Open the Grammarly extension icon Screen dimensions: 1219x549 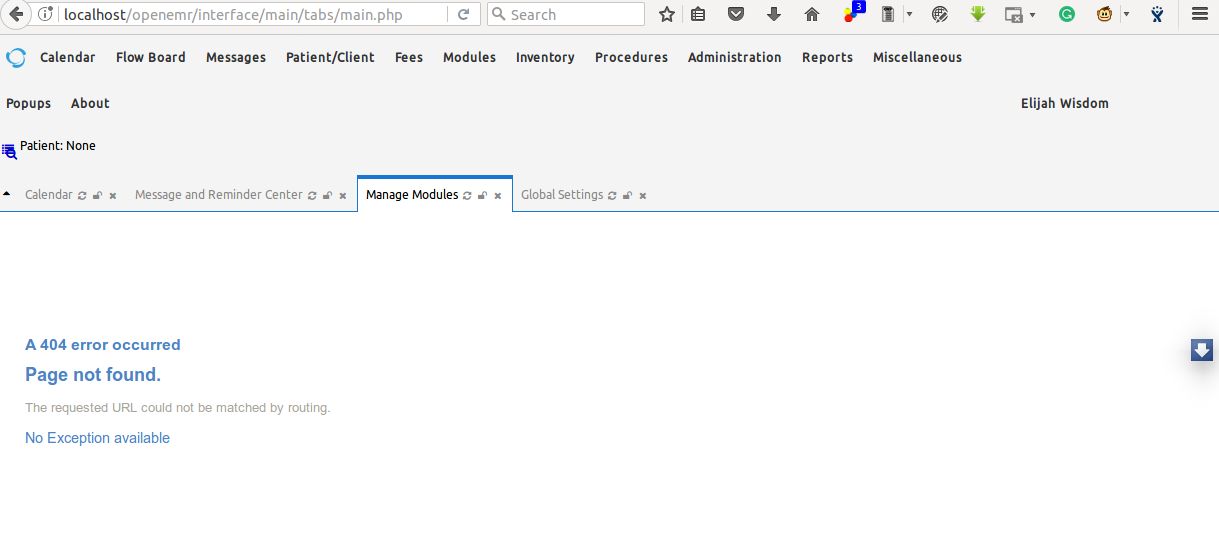(x=1067, y=14)
